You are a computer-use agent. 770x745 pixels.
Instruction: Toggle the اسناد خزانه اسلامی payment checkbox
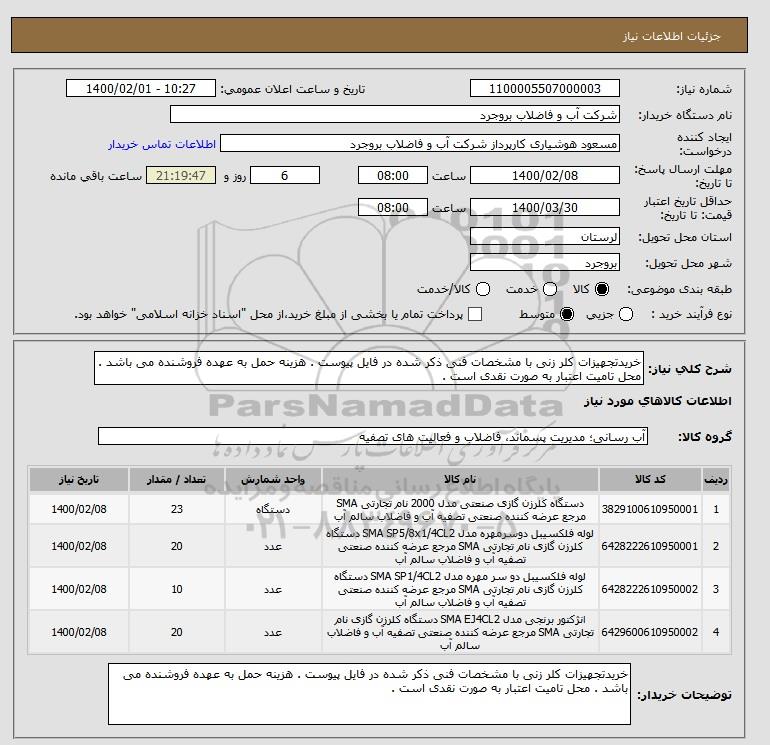tap(475, 314)
